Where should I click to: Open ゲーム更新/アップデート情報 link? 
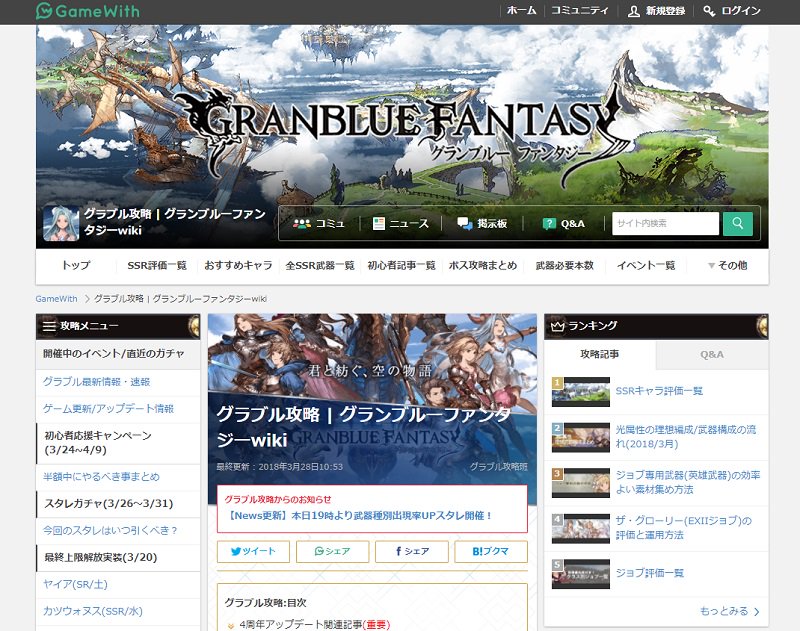(x=108, y=409)
